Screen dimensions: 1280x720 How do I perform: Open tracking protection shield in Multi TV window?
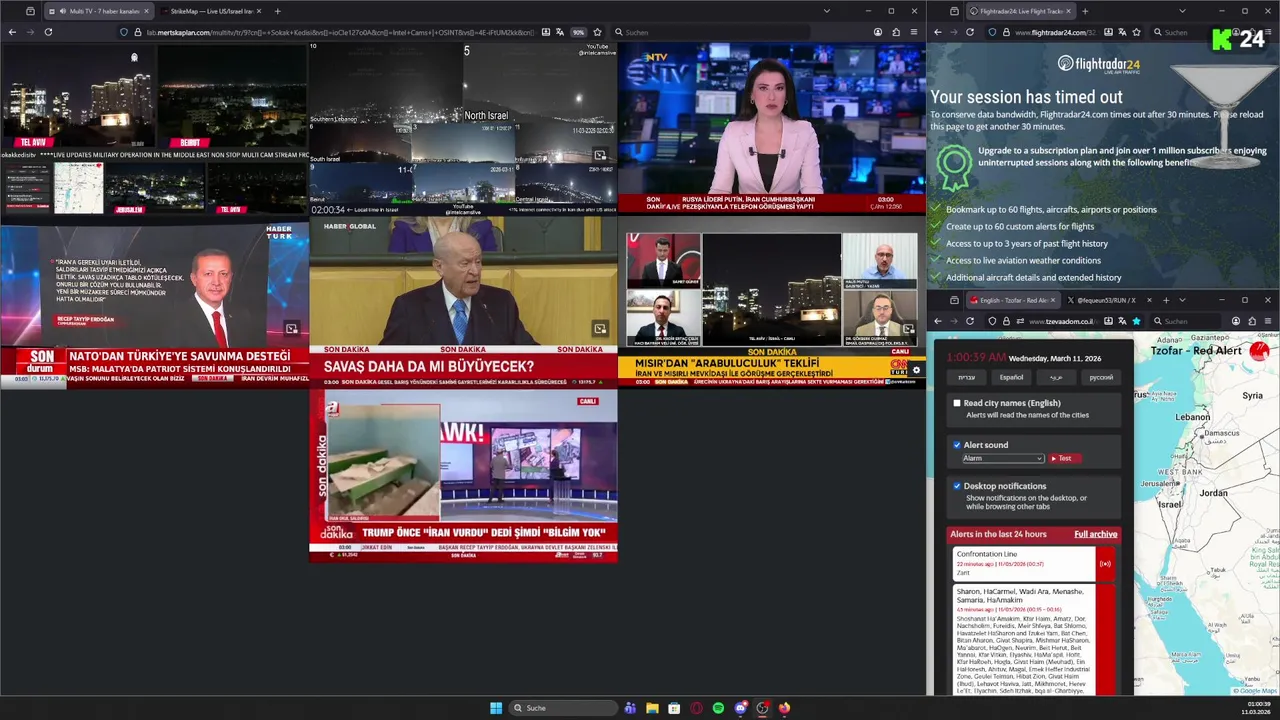[124, 32]
